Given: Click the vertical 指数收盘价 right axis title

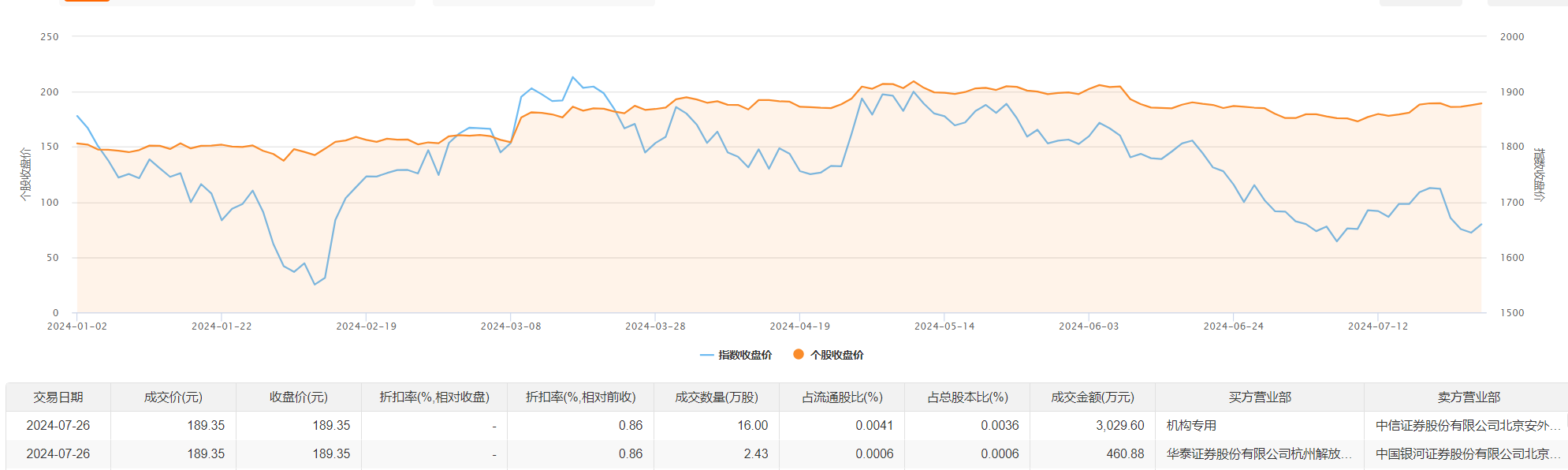Looking at the screenshot, I should coord(1540,174).
